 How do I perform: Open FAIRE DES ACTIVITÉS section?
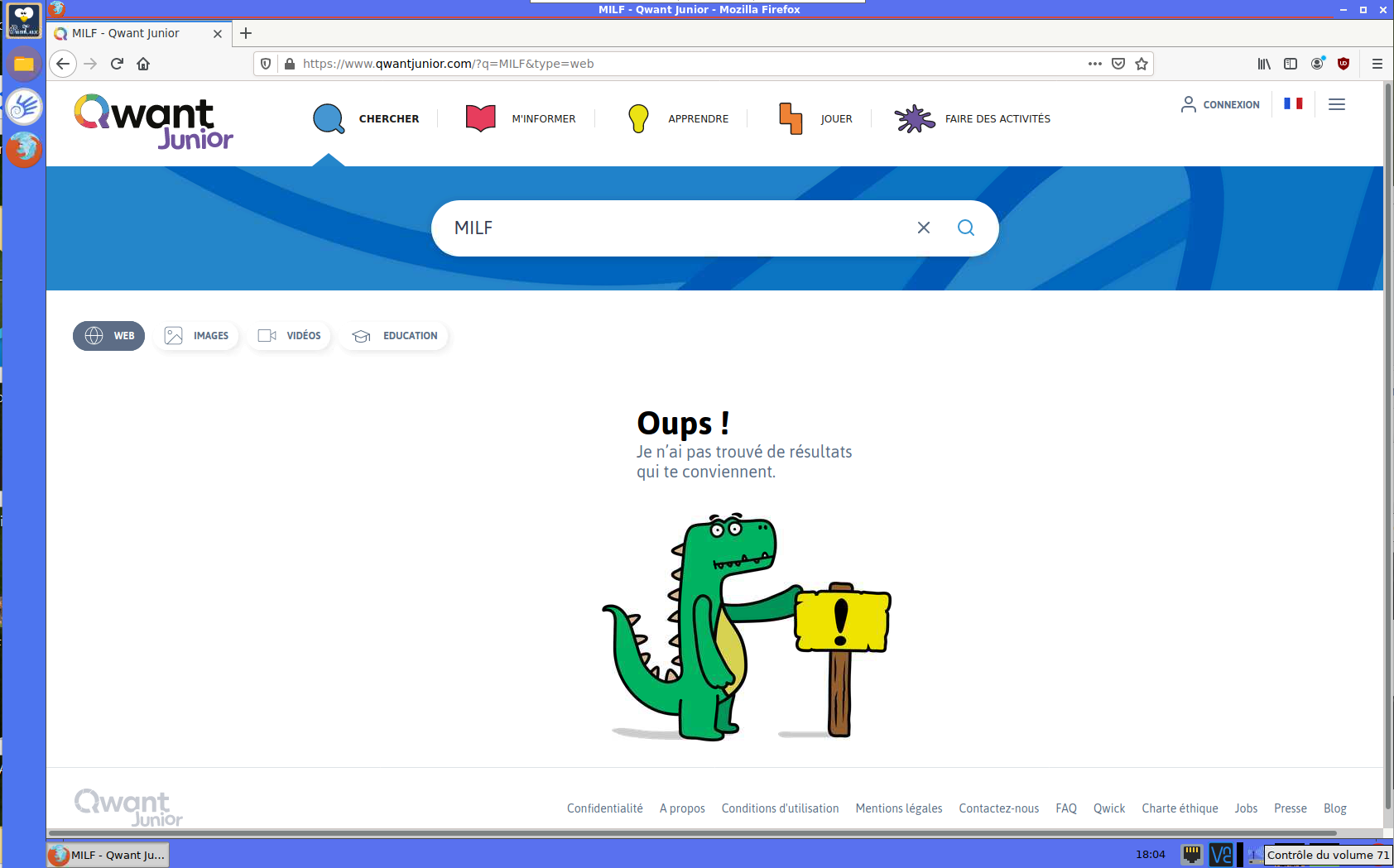(973, 118)
